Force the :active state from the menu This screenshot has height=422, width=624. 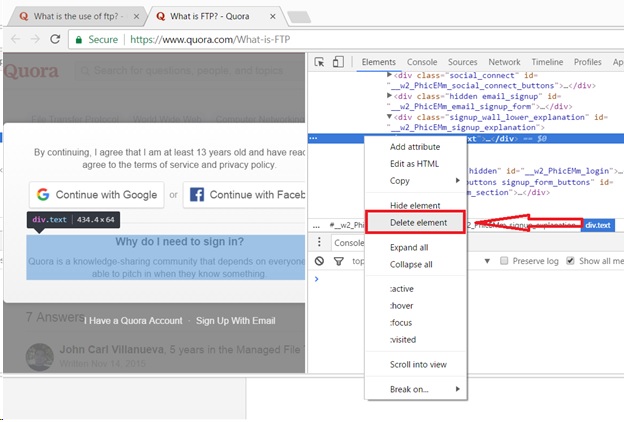pyautogui.click(x=415, y=289)
